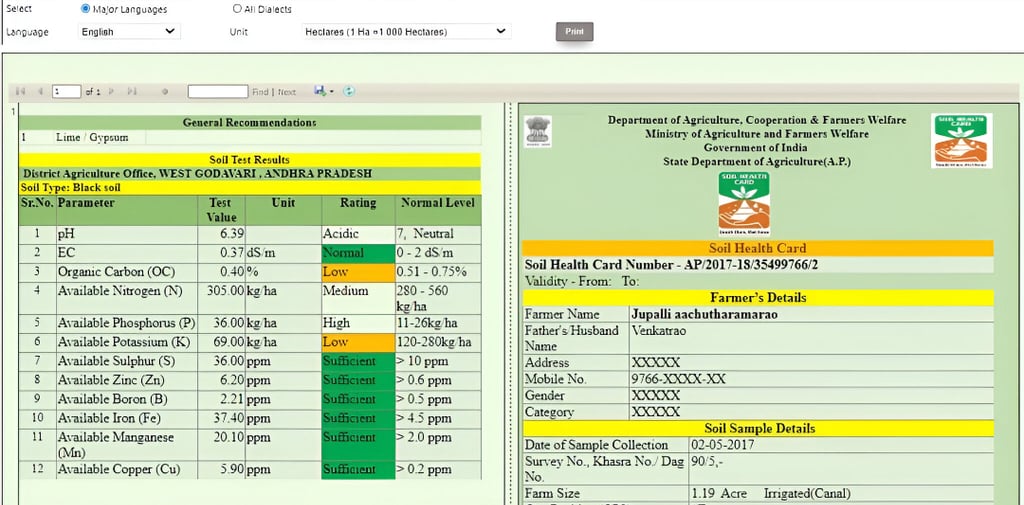The width and height of the screenshot is (1024, 505).
Task: Click the green Normal rating for EC
Action: click(358, 253)
